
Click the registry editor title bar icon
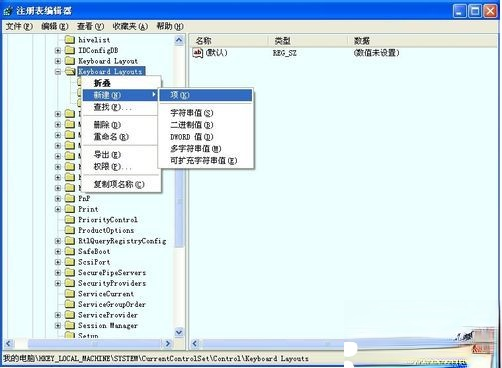click(8, 11)
